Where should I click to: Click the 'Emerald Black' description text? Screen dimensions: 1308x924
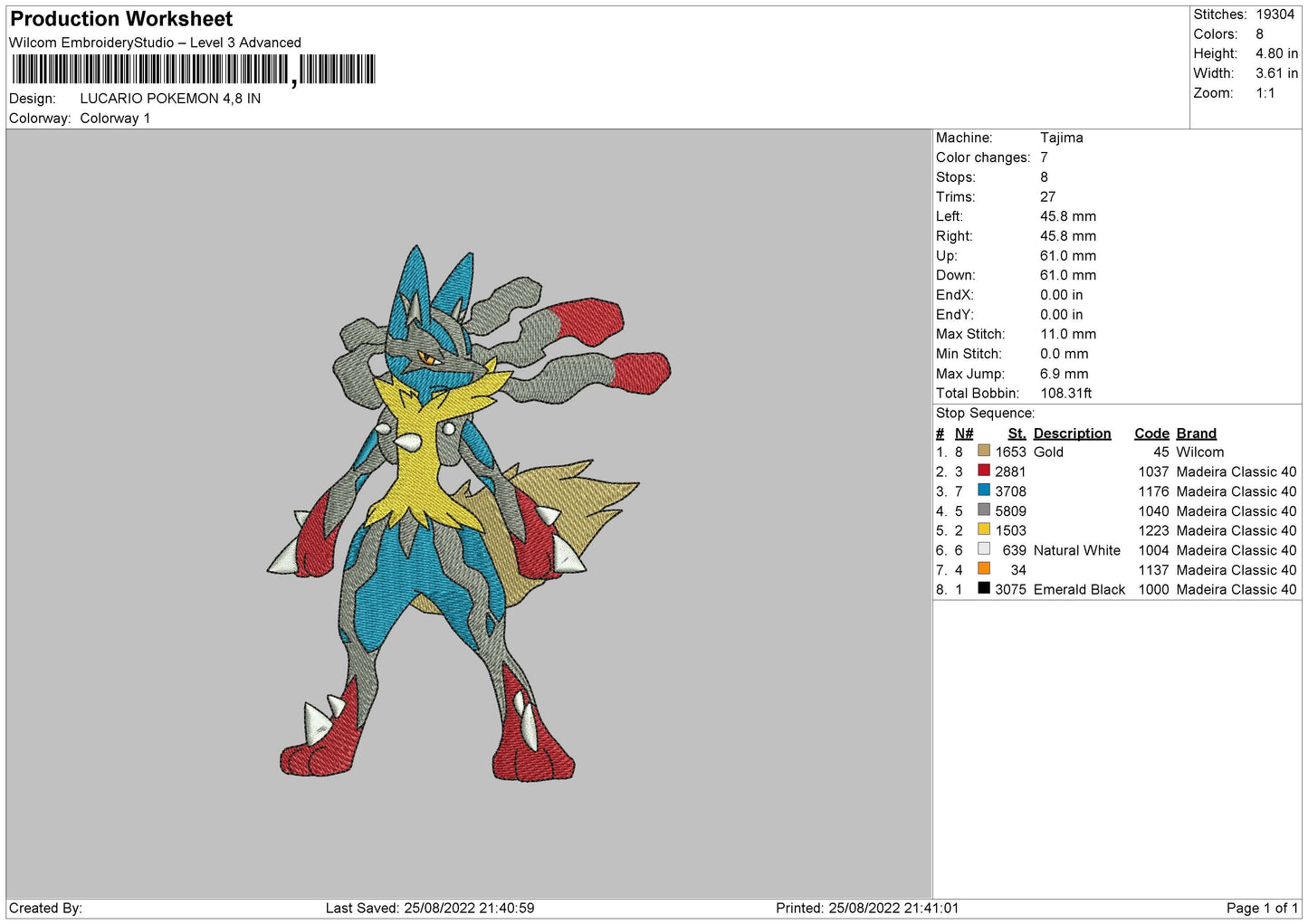1079,590
